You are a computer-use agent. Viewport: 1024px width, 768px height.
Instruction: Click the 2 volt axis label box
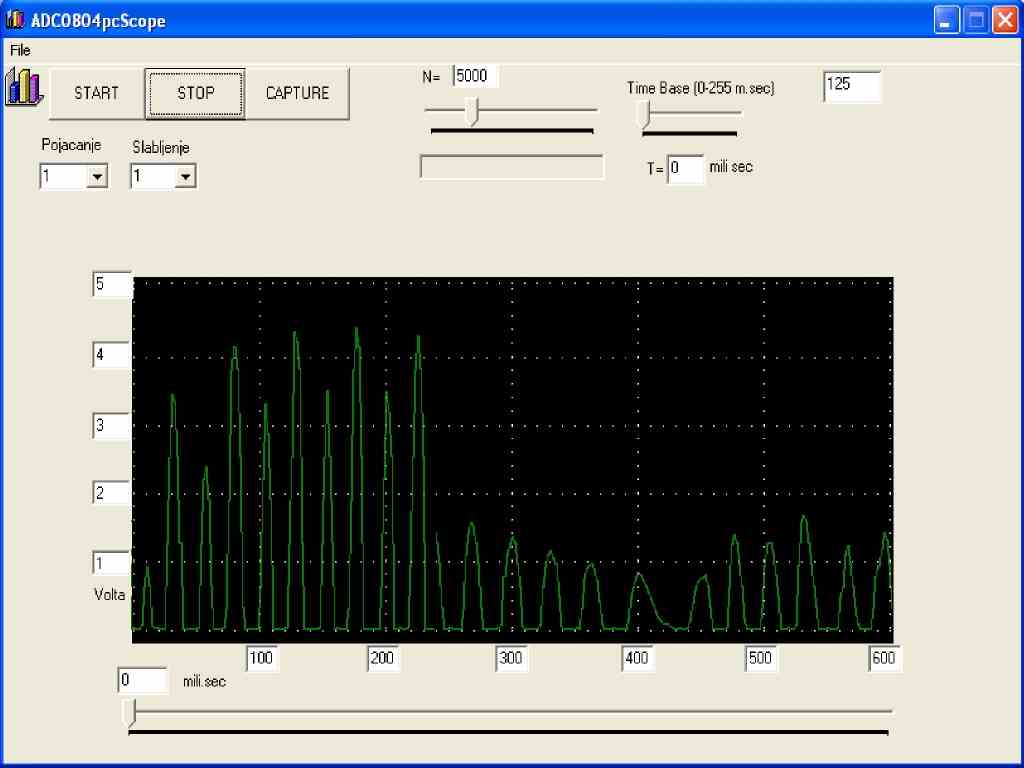[112, 492]
